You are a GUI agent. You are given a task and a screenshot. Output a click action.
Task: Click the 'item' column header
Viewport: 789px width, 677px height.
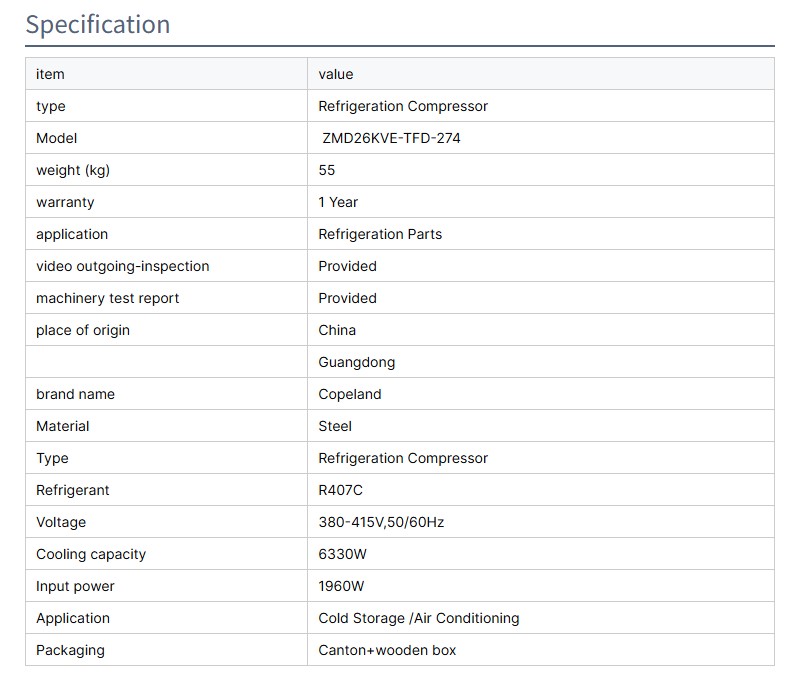[50, 74]
